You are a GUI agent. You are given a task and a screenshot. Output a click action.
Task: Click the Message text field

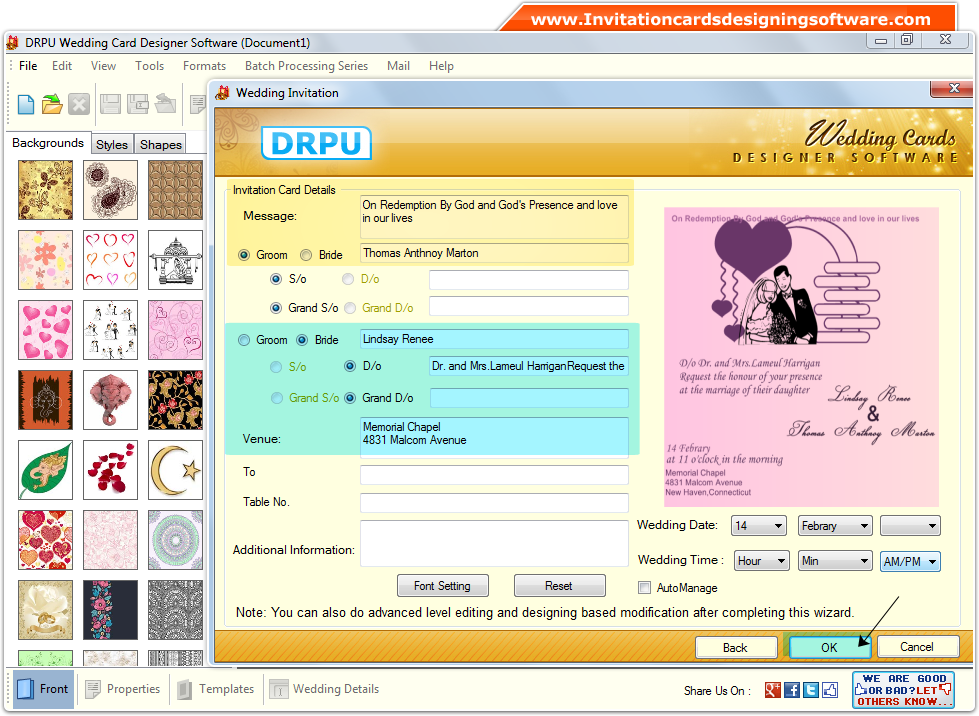click(494, 217)
